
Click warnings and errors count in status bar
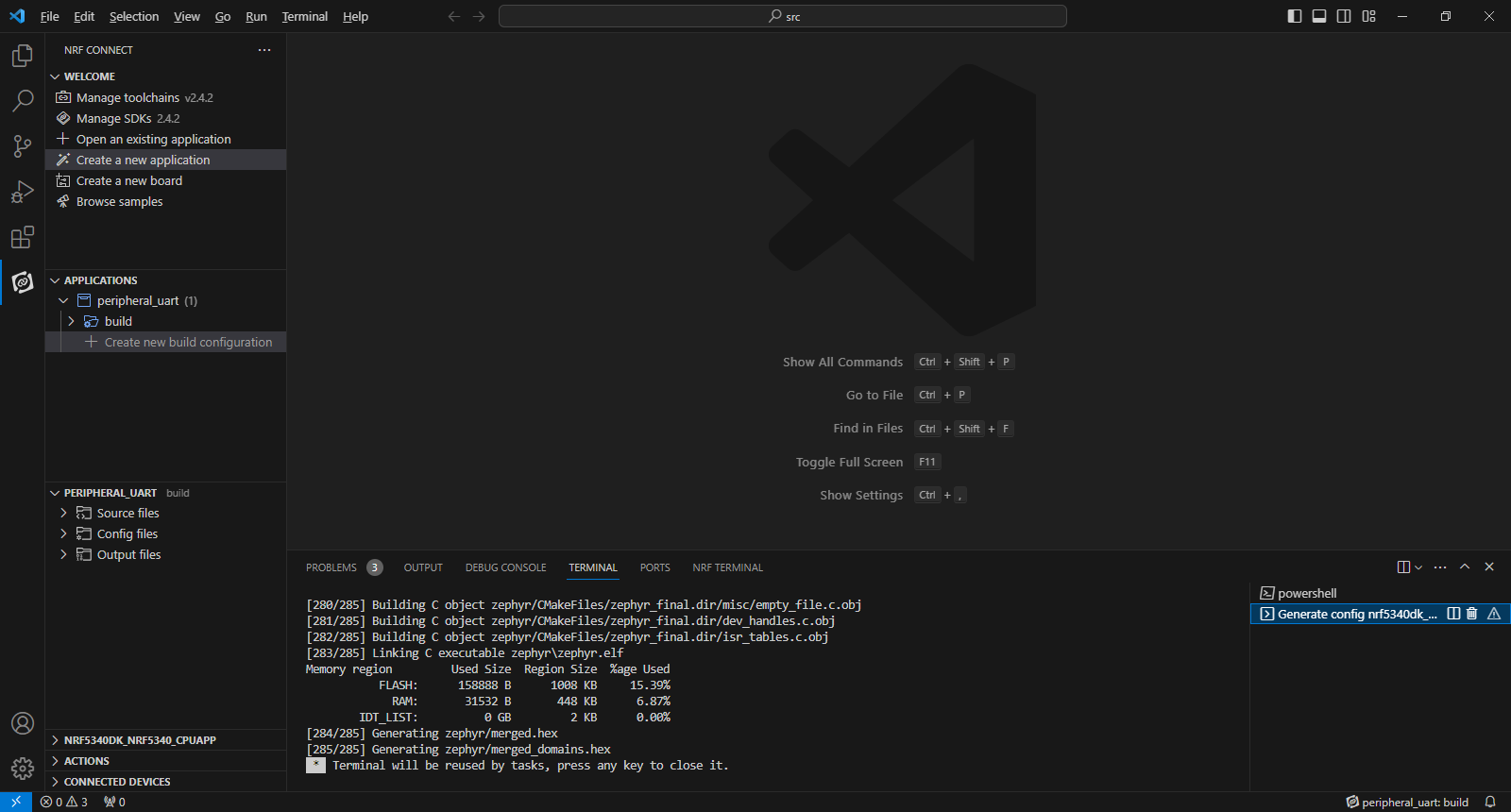64,802
